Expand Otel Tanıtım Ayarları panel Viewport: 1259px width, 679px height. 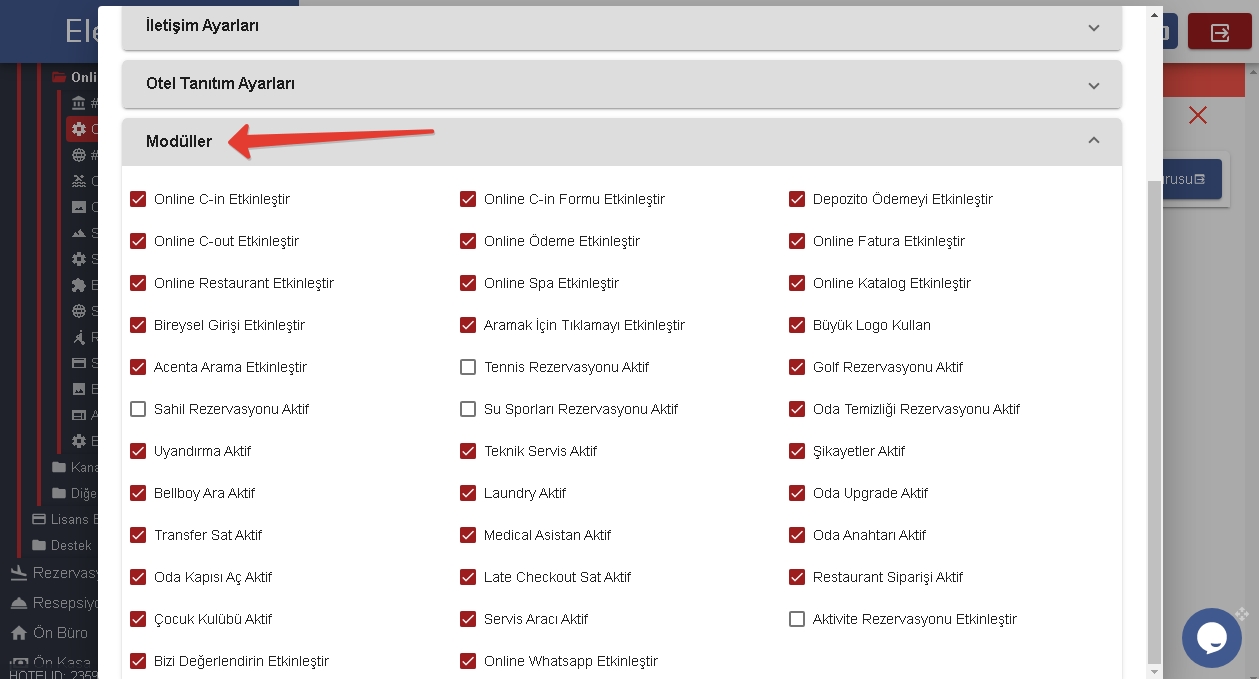(x=1093, y=85)
